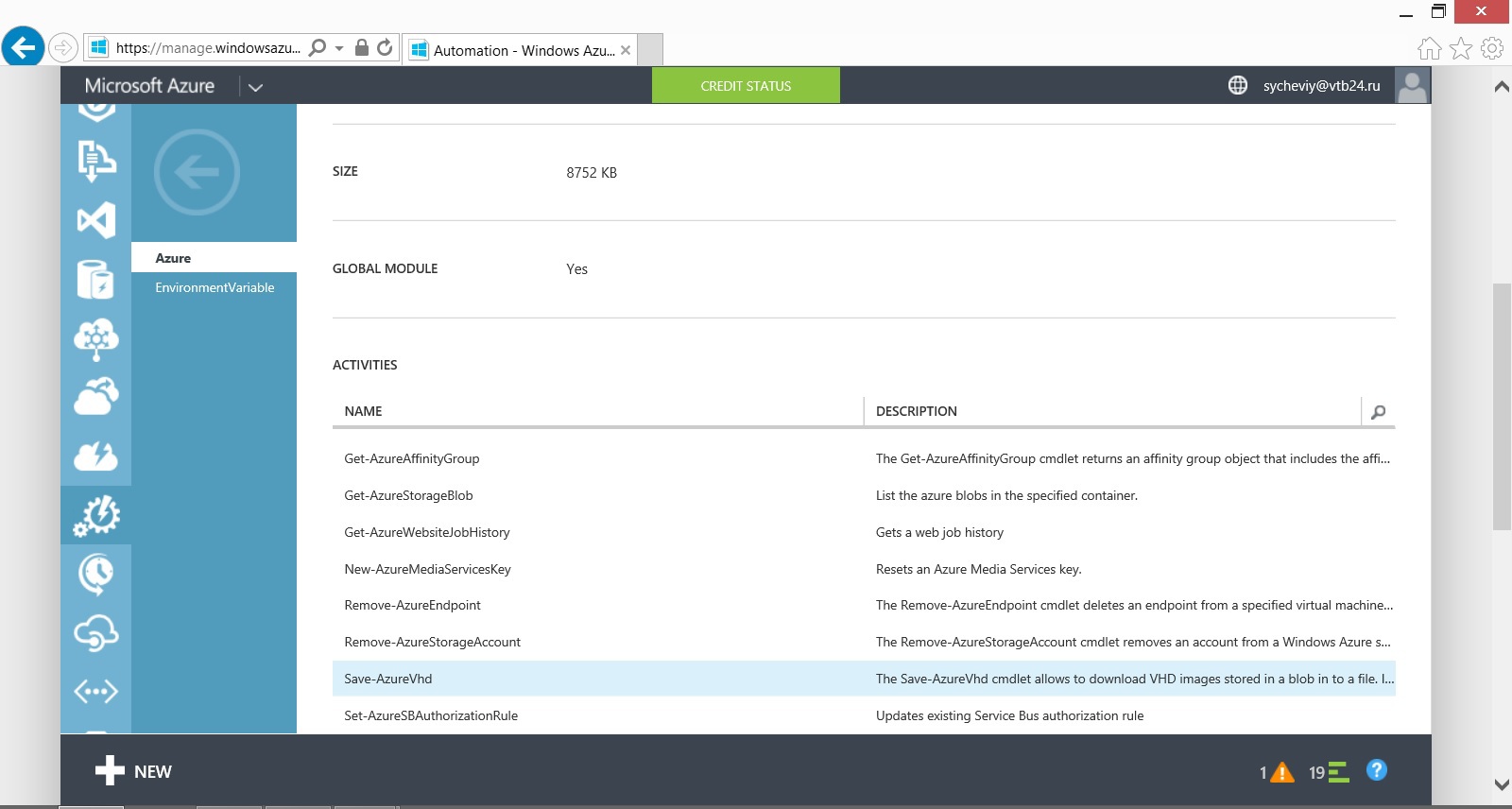
Task: Open the documents download sidebar icon
Action: [96, 161]
